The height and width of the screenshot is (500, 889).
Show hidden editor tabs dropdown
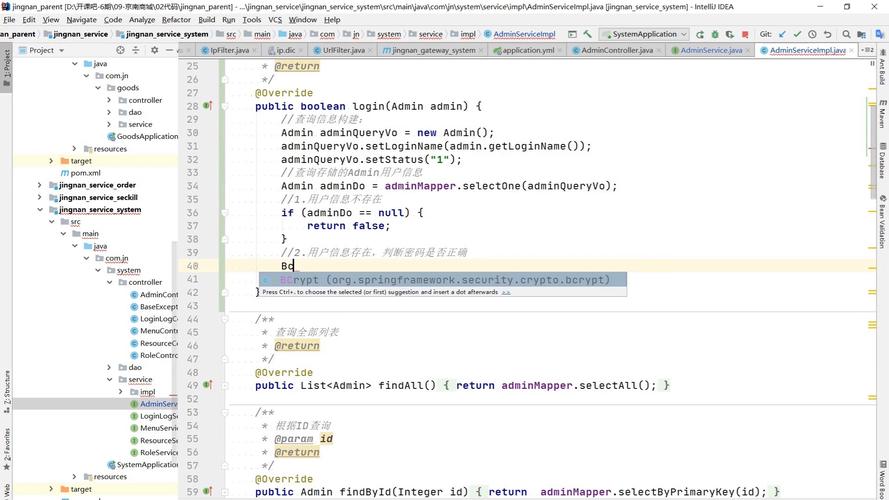(867, 50)
